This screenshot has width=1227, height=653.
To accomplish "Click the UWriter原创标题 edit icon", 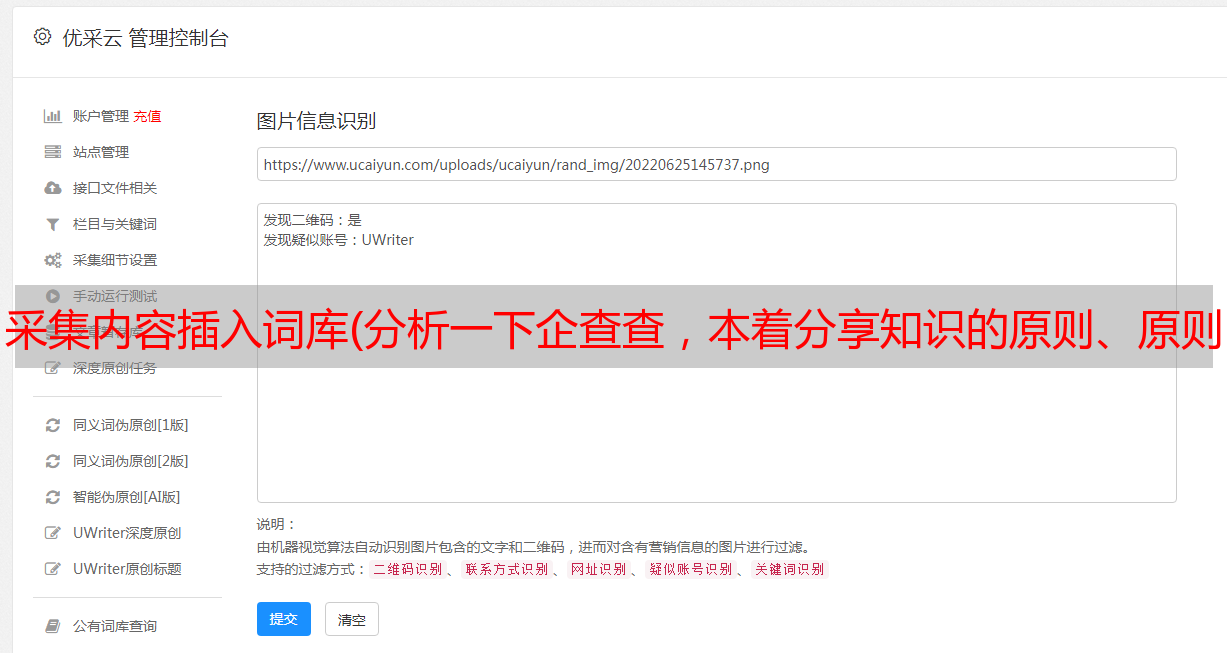I will (53, 569).
